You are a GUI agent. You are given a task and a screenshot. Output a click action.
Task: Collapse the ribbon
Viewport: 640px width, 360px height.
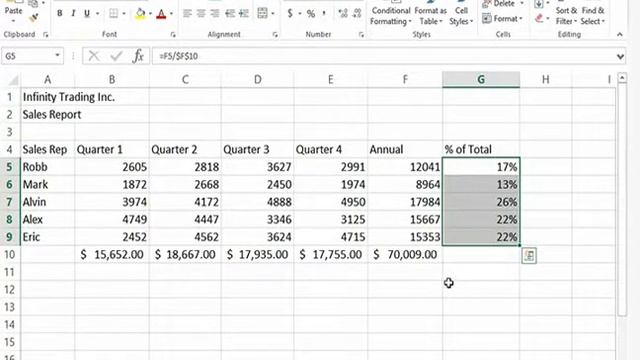(x=620, y=35)
